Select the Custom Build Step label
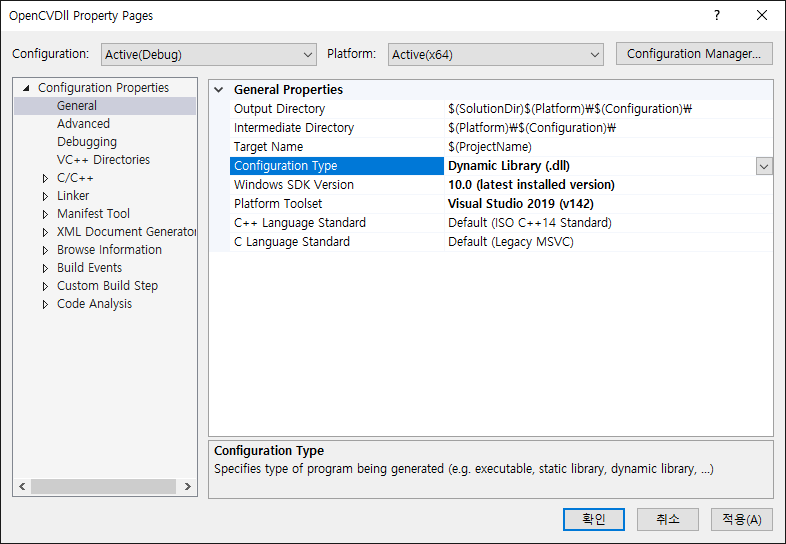The width and height of the screenshot is (786, 544). coord(107,286)
